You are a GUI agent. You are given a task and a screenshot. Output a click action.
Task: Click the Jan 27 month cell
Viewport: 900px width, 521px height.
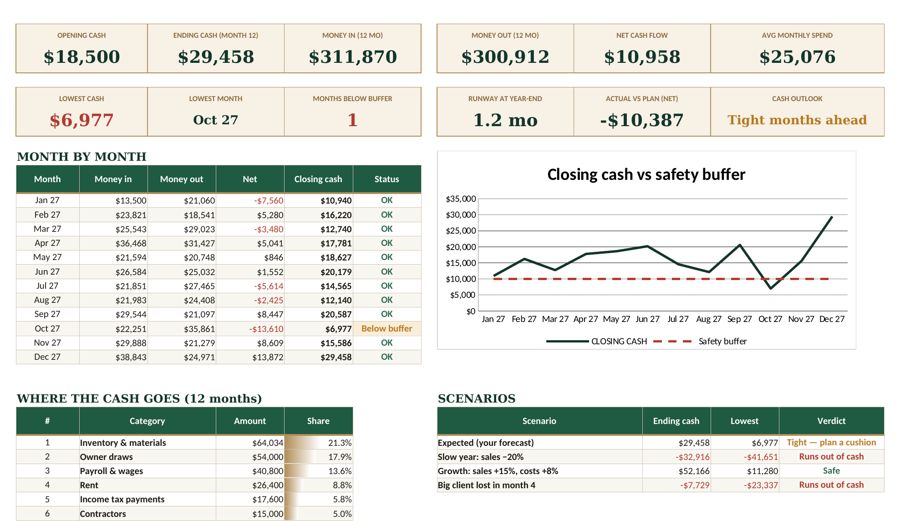pos(47,200)
